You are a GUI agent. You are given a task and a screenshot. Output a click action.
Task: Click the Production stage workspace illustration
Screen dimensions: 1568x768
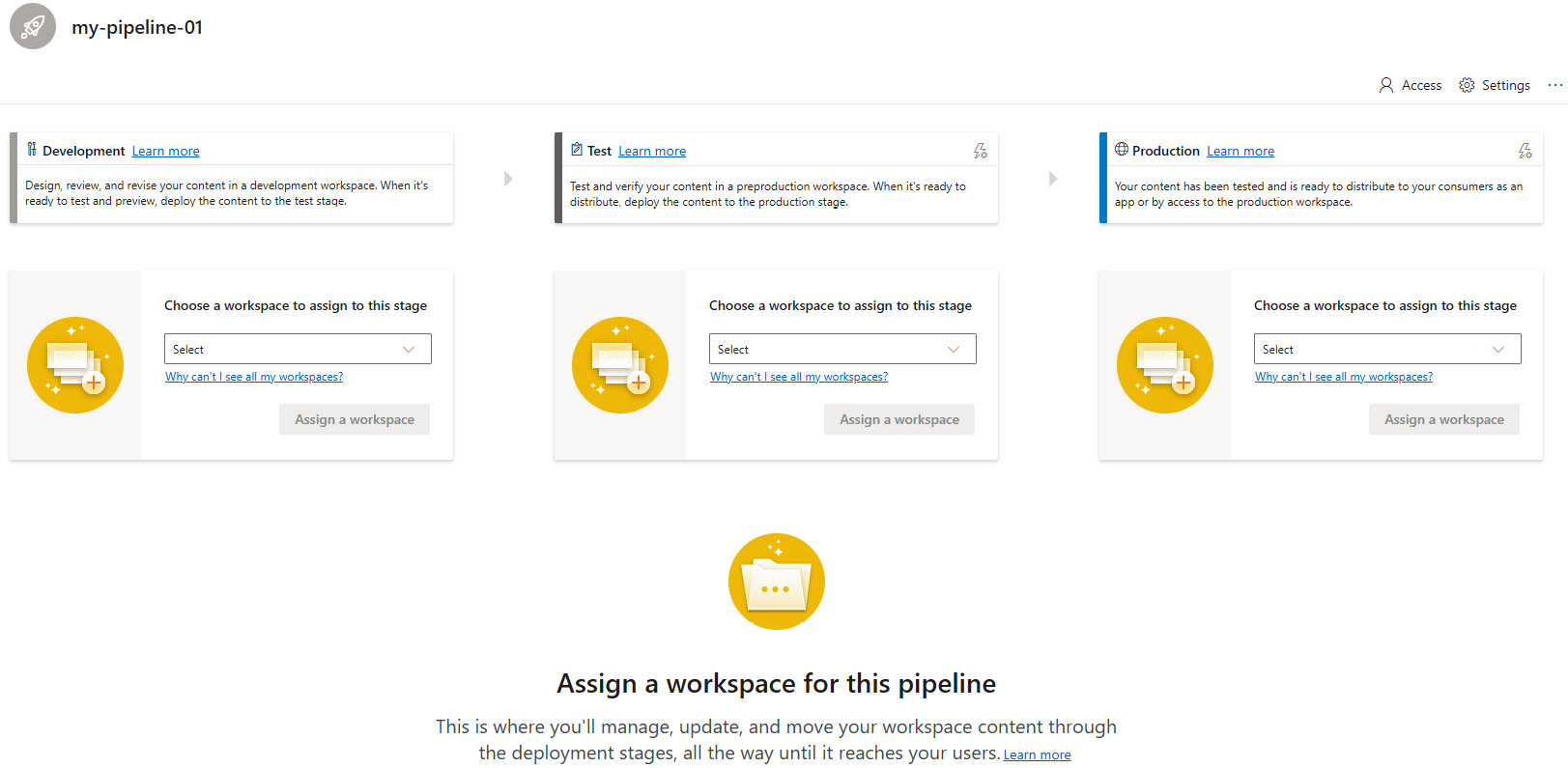click(x=1165, y=365)
